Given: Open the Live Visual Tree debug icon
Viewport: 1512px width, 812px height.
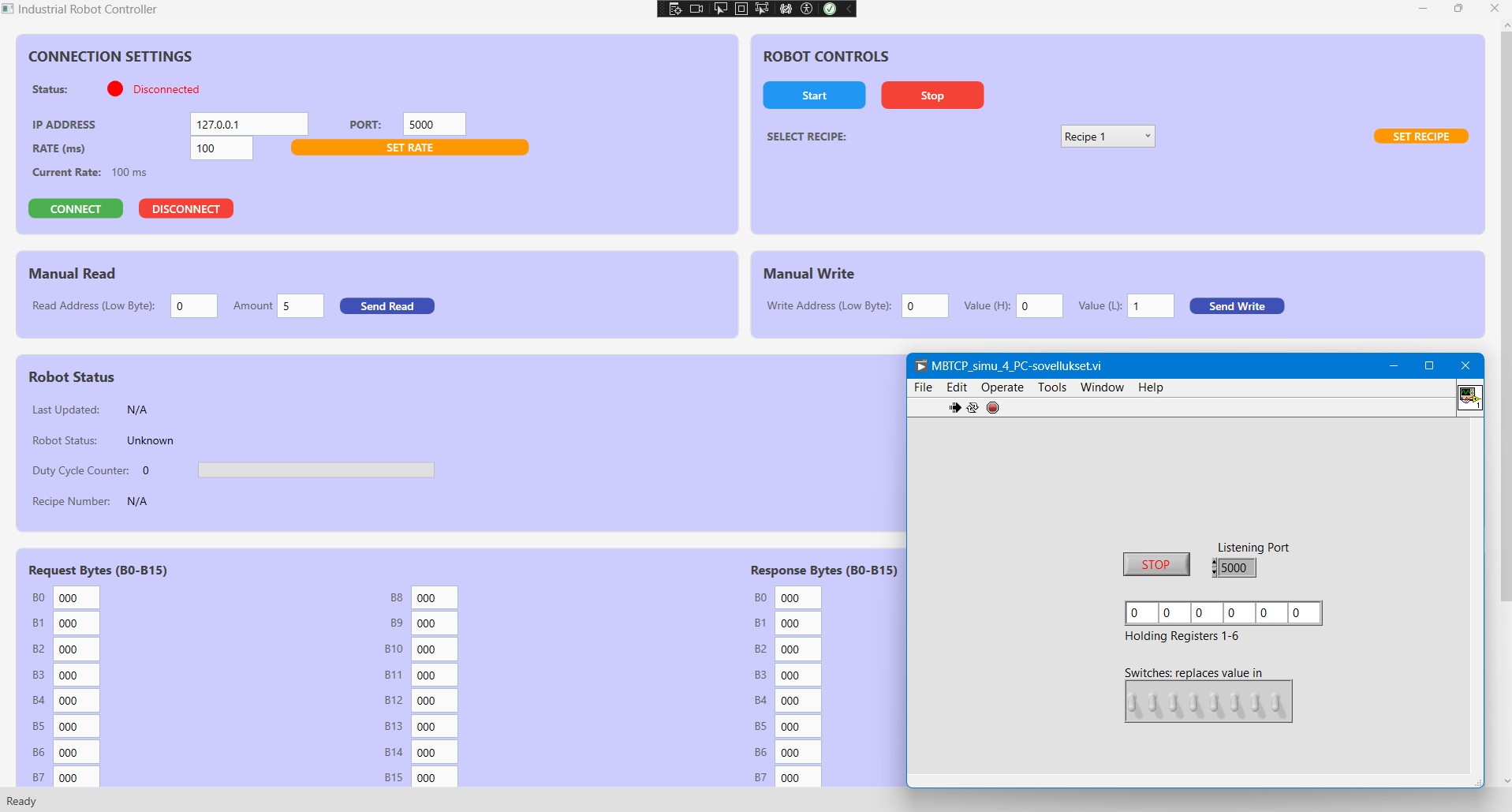Looking at the screenshot, I should coord(675,9).
